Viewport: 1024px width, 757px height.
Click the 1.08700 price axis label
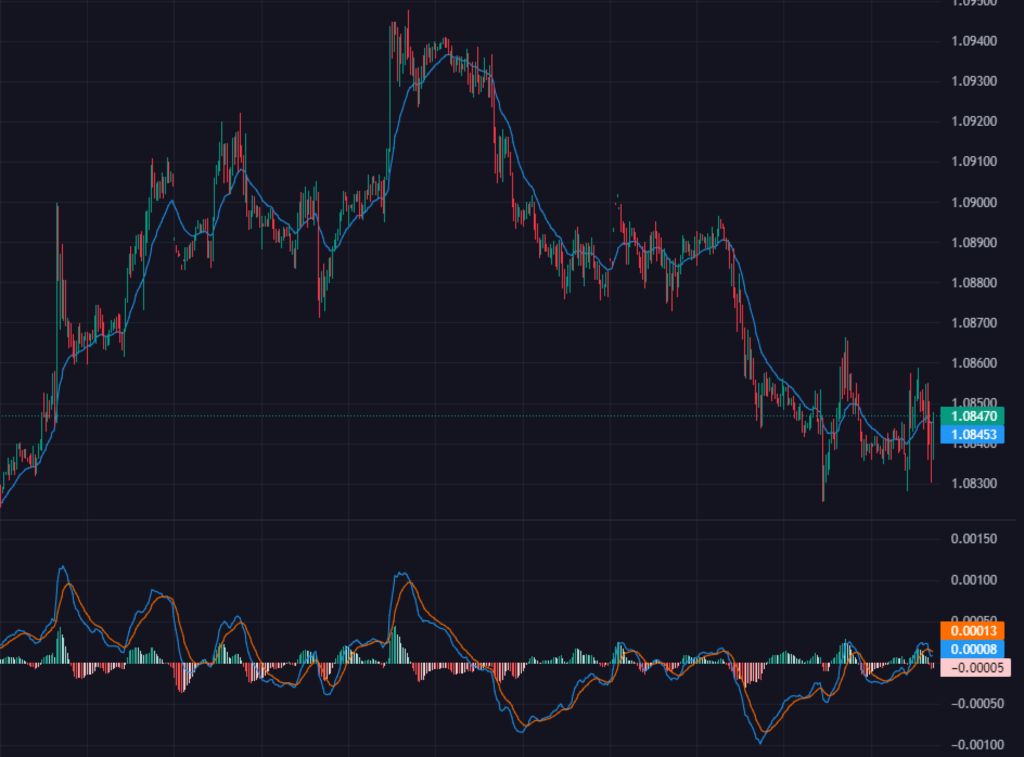pyautogui.click(x=973, y=323)
